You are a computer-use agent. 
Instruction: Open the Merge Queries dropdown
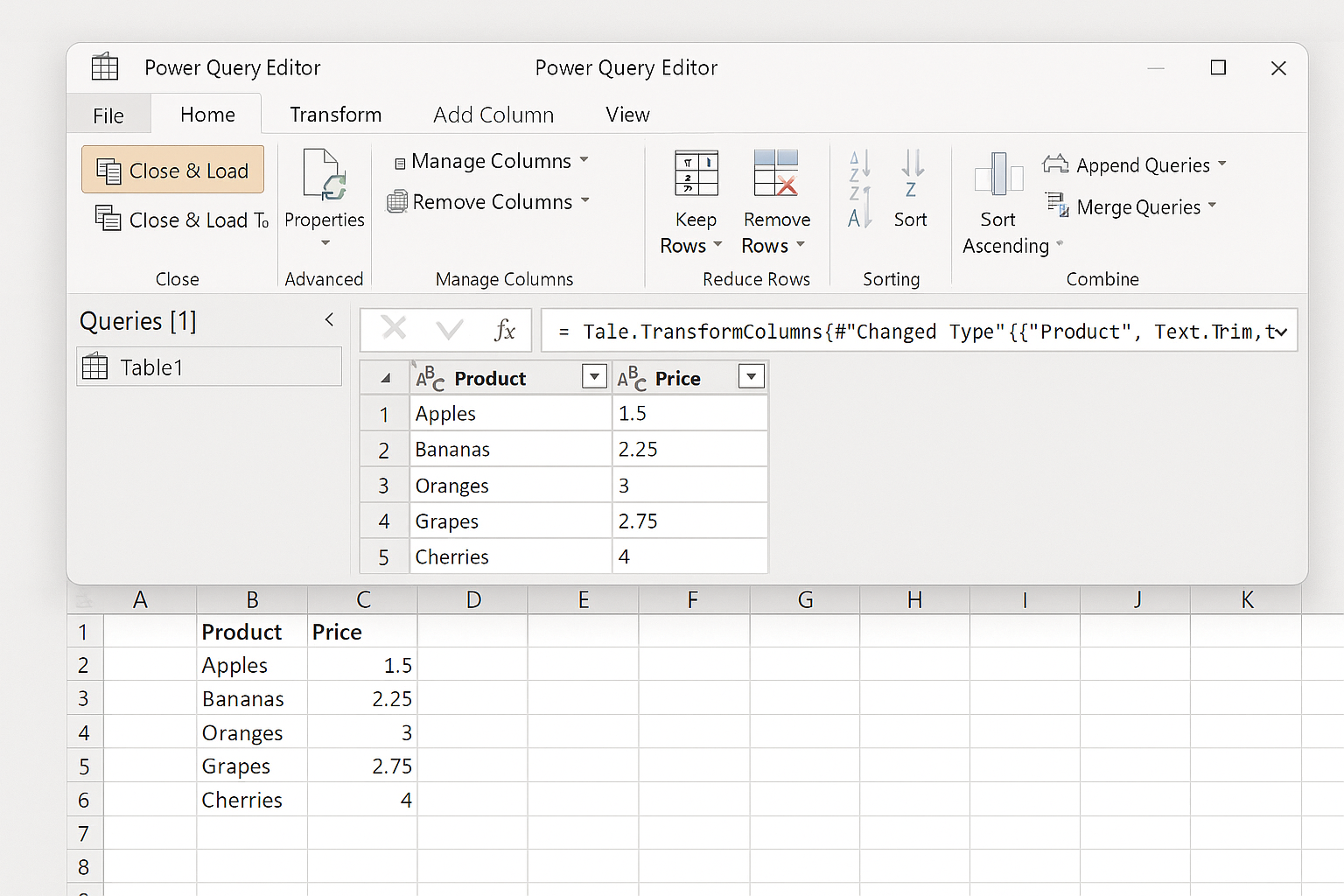1130,206
